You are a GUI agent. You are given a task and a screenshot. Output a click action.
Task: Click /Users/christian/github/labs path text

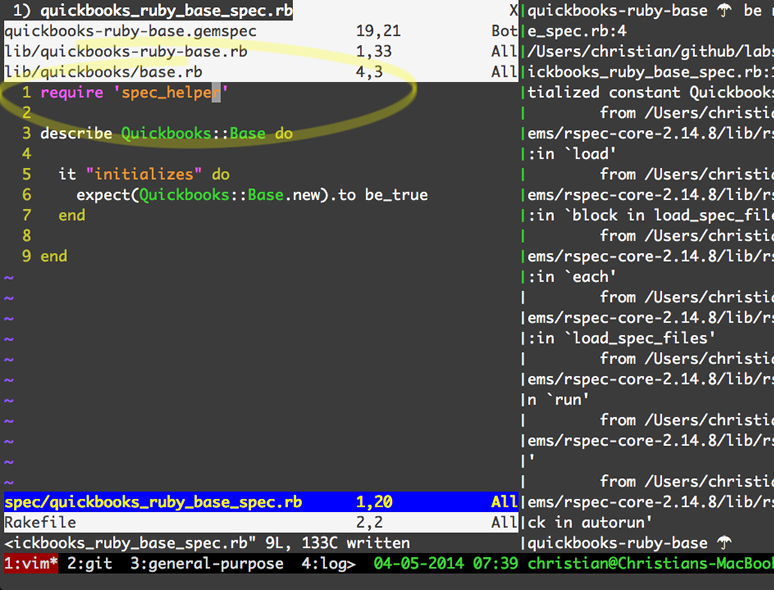[x=650, y=51]
